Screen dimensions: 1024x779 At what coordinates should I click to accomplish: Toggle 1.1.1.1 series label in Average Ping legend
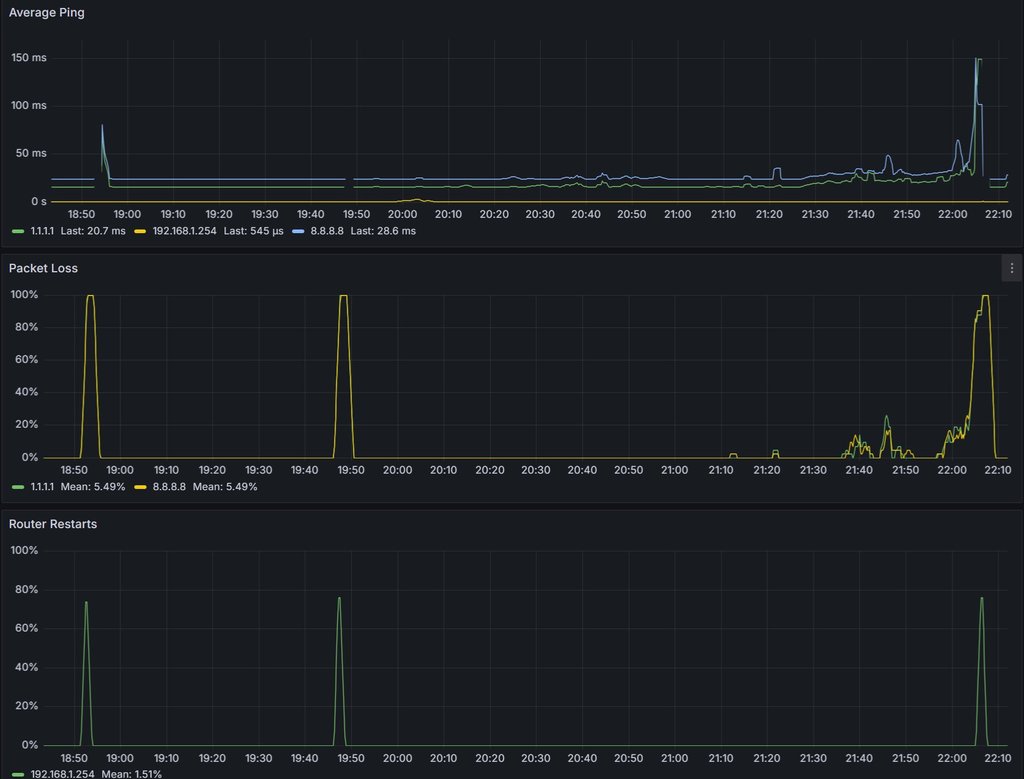[41, 231]
